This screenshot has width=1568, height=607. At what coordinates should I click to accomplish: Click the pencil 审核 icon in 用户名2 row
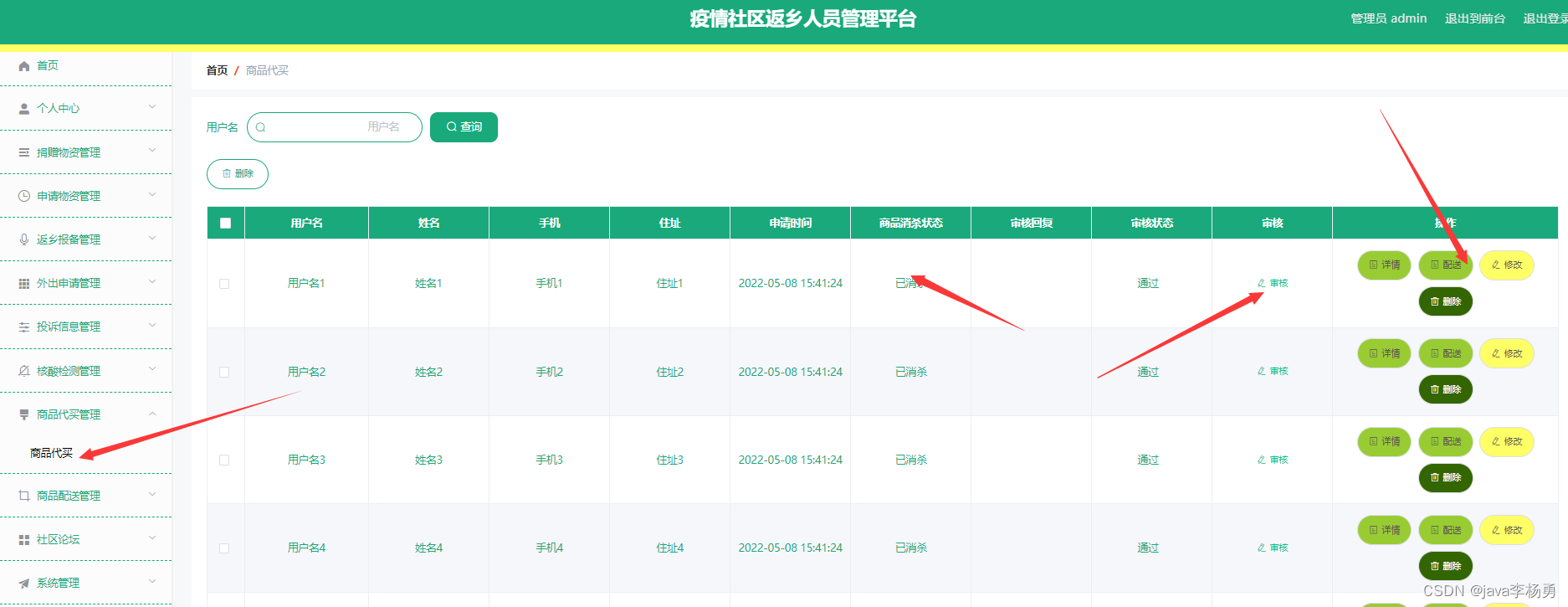pyautogui.click(x=1261, y=371)
